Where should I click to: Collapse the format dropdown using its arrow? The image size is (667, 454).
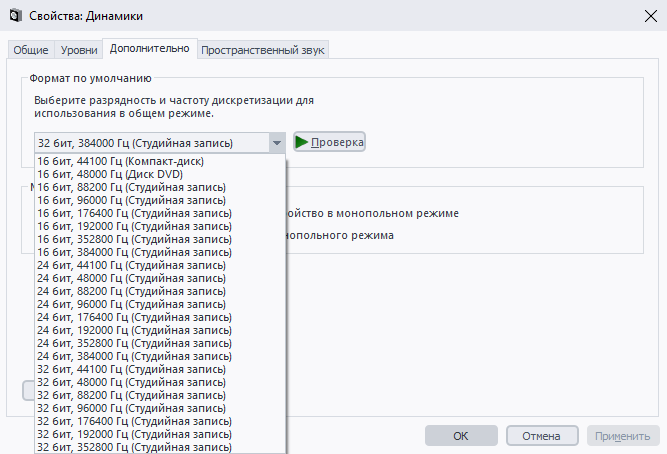pyautogui.click(x=277, y=143)
